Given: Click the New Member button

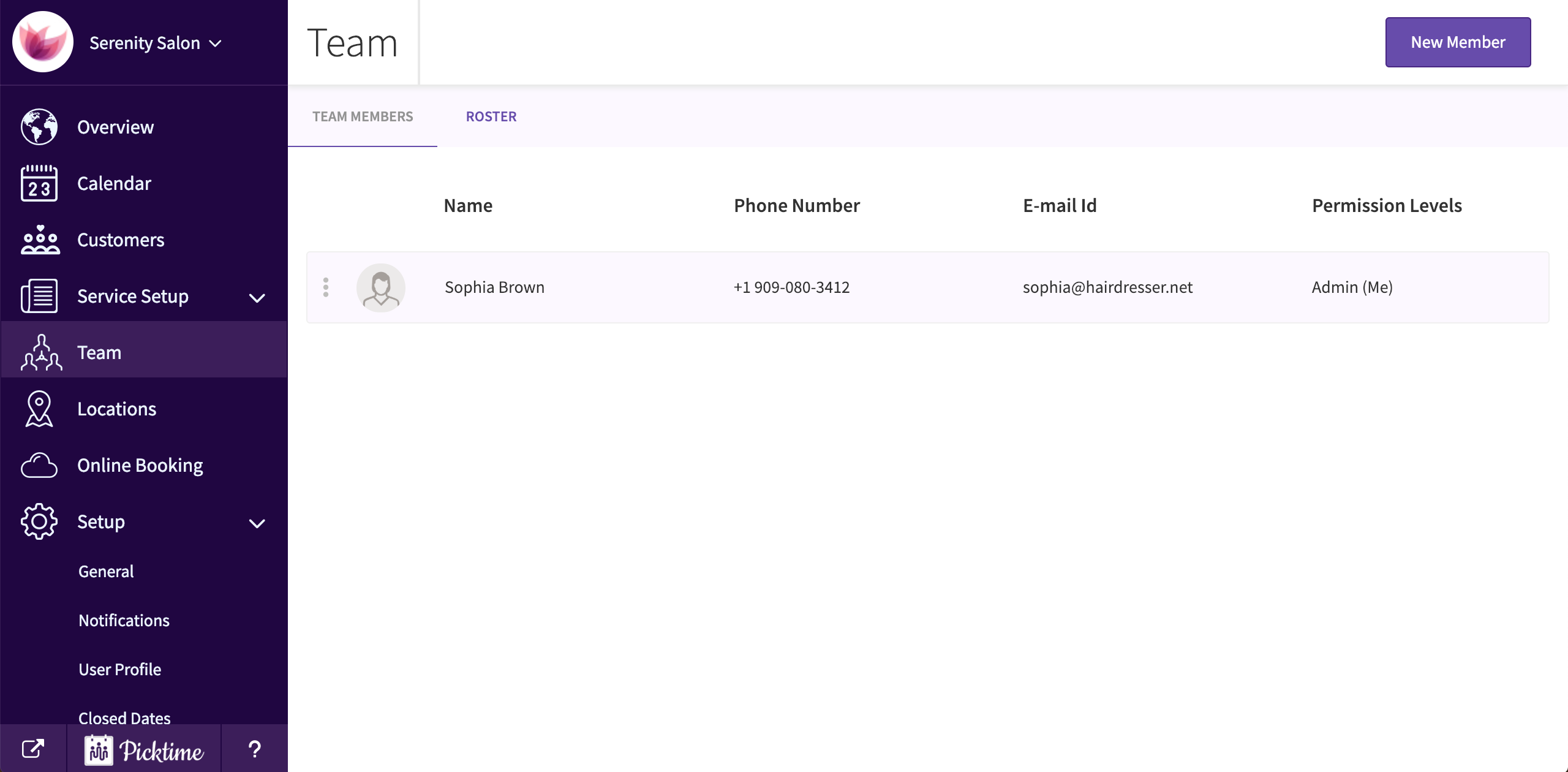Looking at the screenshot, I should [1458, 42].
